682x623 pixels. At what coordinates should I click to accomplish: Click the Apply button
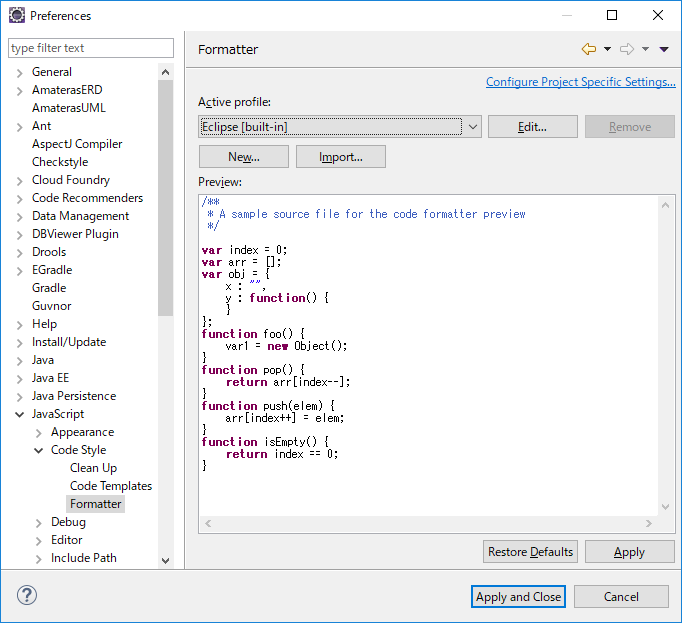[x=629, y=552]
